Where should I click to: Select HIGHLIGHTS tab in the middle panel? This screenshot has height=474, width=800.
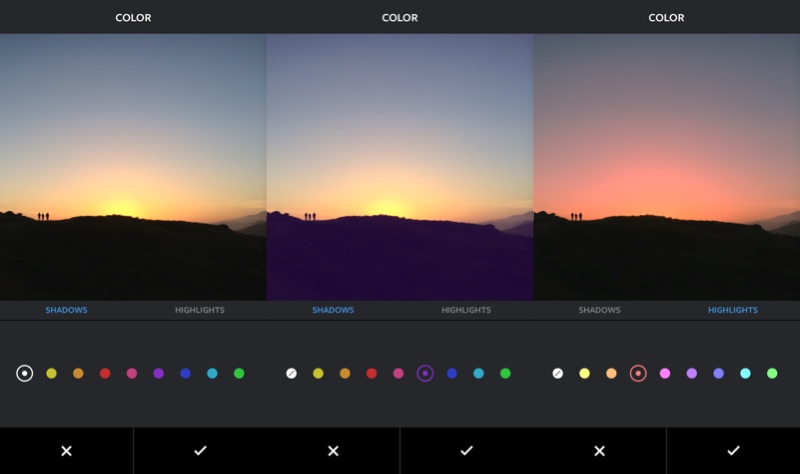pos(466,310)
